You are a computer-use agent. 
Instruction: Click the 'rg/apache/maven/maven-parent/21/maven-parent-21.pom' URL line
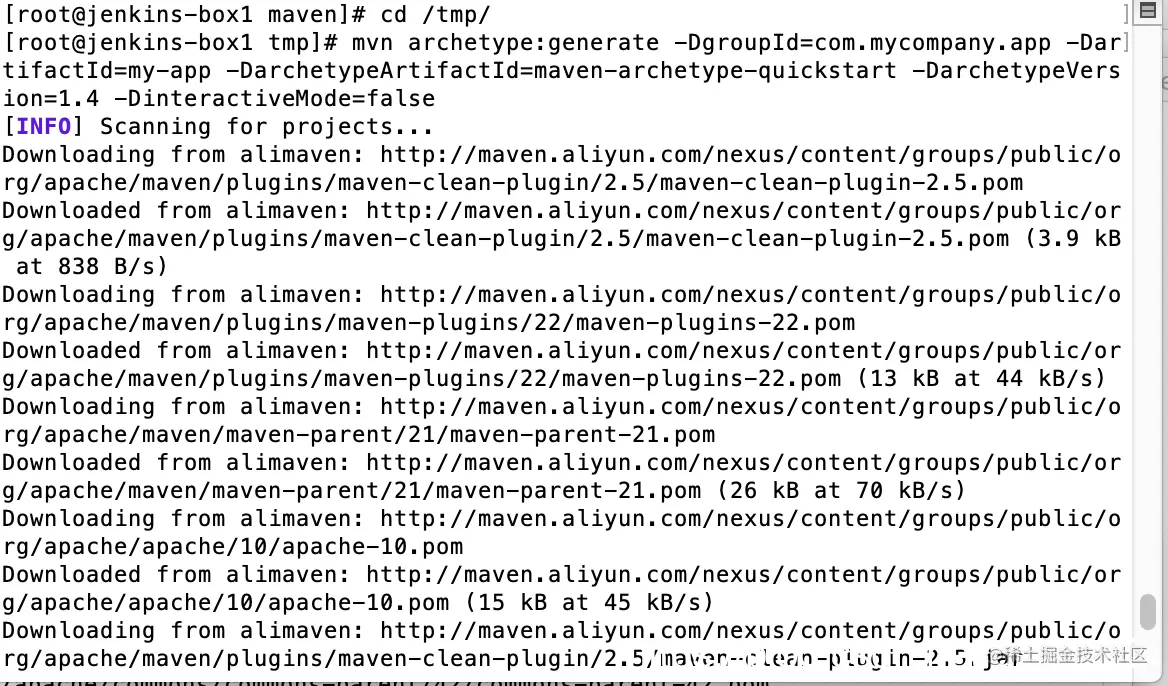pos(358,435)
